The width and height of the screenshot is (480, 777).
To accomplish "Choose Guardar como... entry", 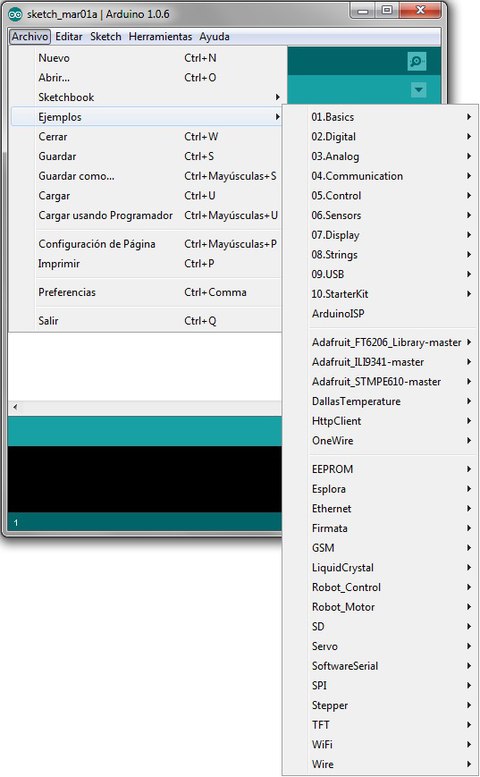I will (x=147, y=176).
